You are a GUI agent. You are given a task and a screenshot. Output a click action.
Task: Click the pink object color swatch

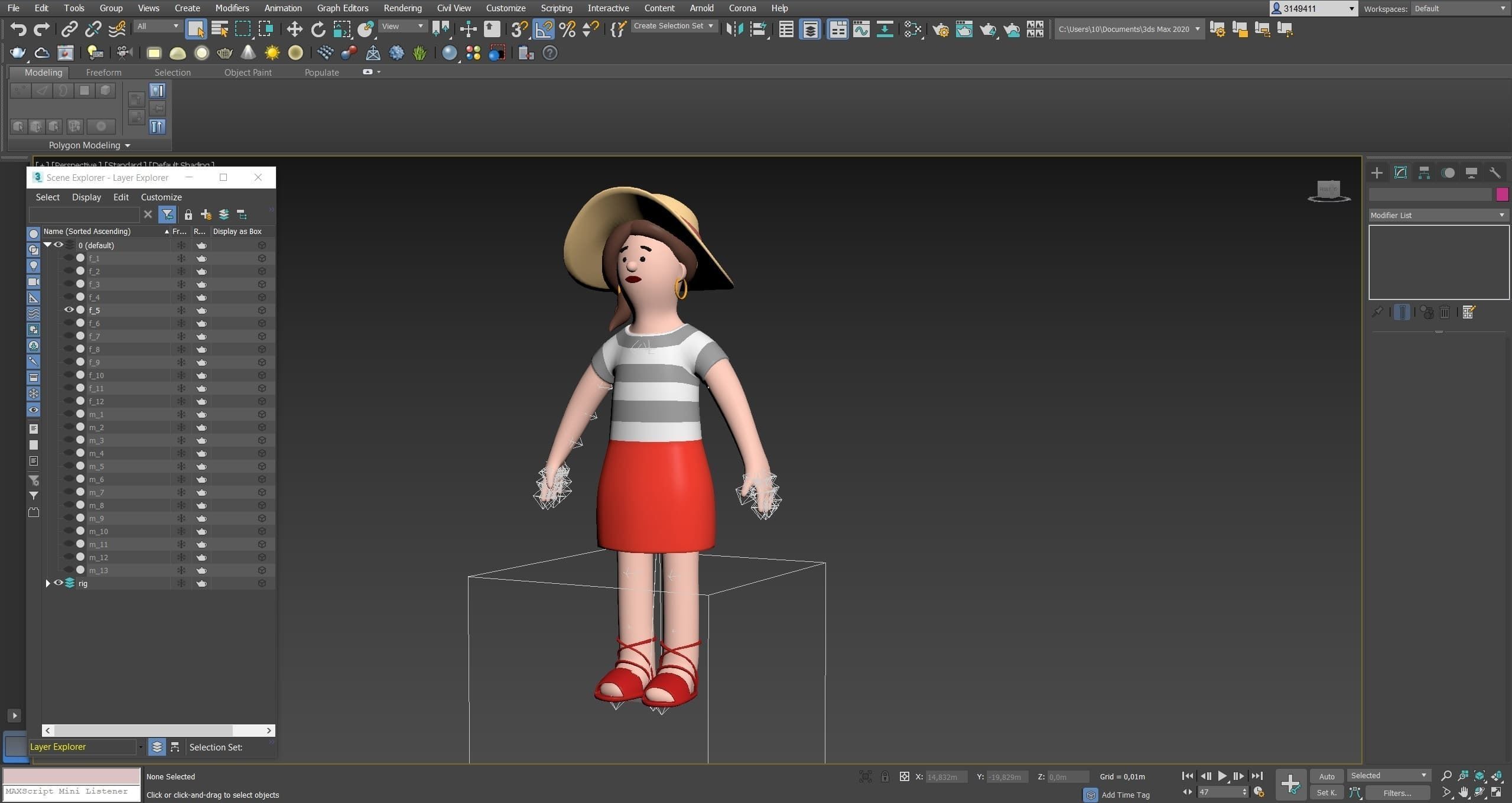click(x=1503, y=194)
